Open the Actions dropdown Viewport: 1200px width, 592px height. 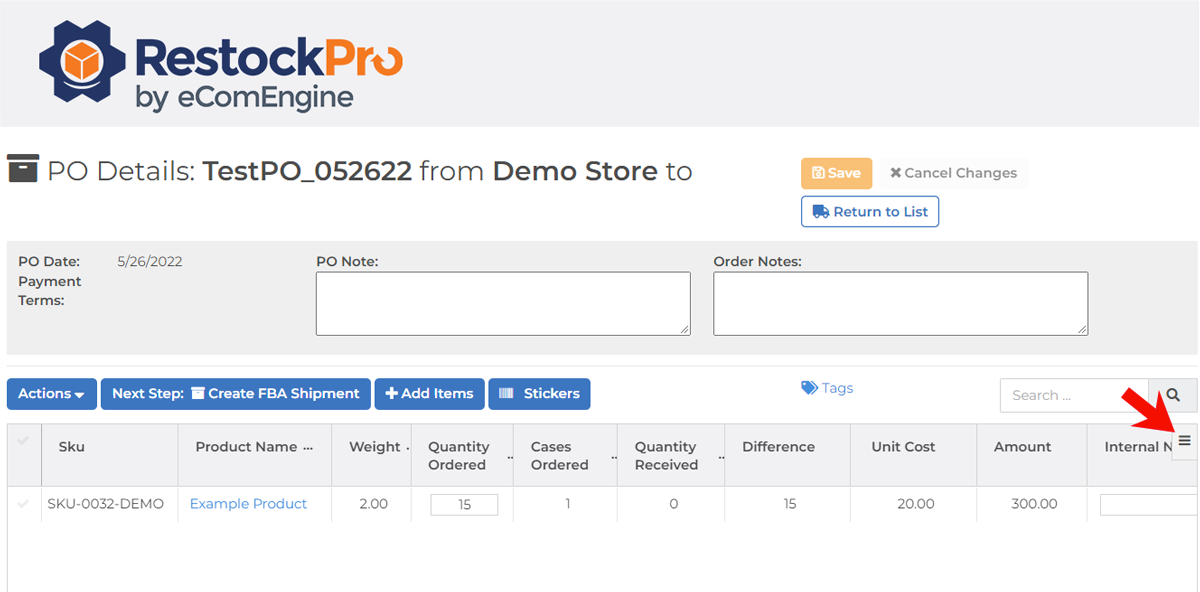pos(51,394)
